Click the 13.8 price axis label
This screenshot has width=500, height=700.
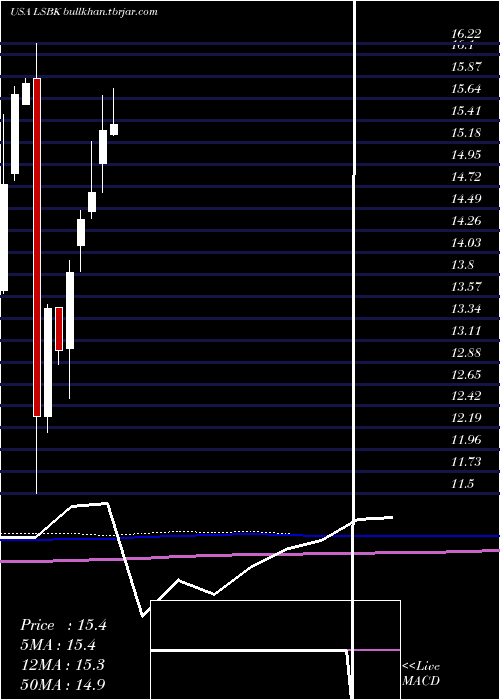(462, 265)
